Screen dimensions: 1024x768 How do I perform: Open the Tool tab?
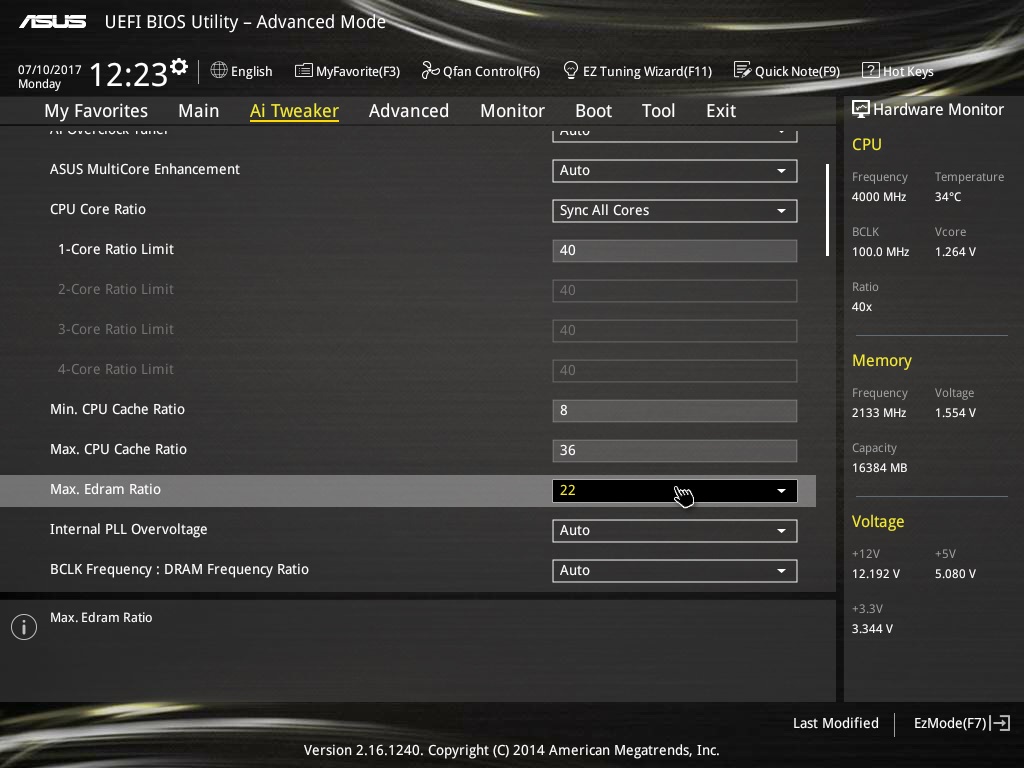click(658, 111)
